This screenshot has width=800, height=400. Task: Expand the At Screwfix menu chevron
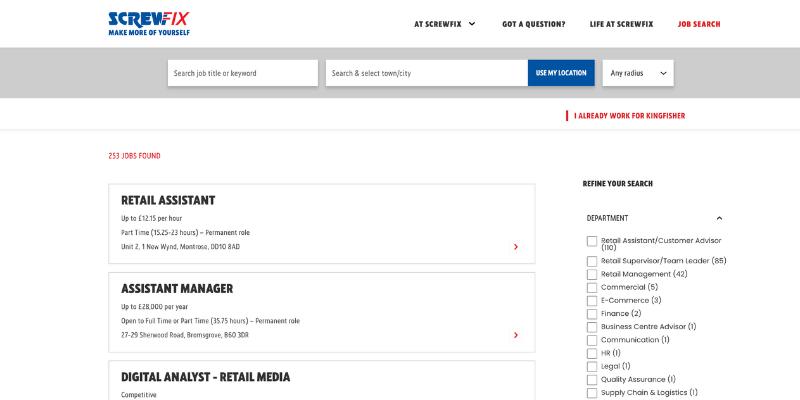pos(471,24)
